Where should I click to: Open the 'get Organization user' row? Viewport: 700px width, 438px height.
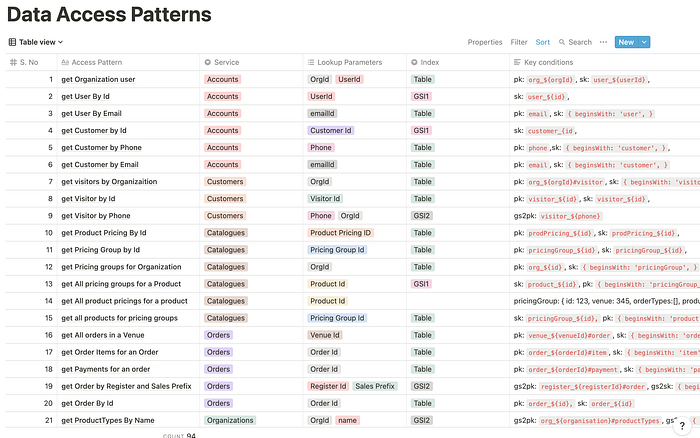98,79
